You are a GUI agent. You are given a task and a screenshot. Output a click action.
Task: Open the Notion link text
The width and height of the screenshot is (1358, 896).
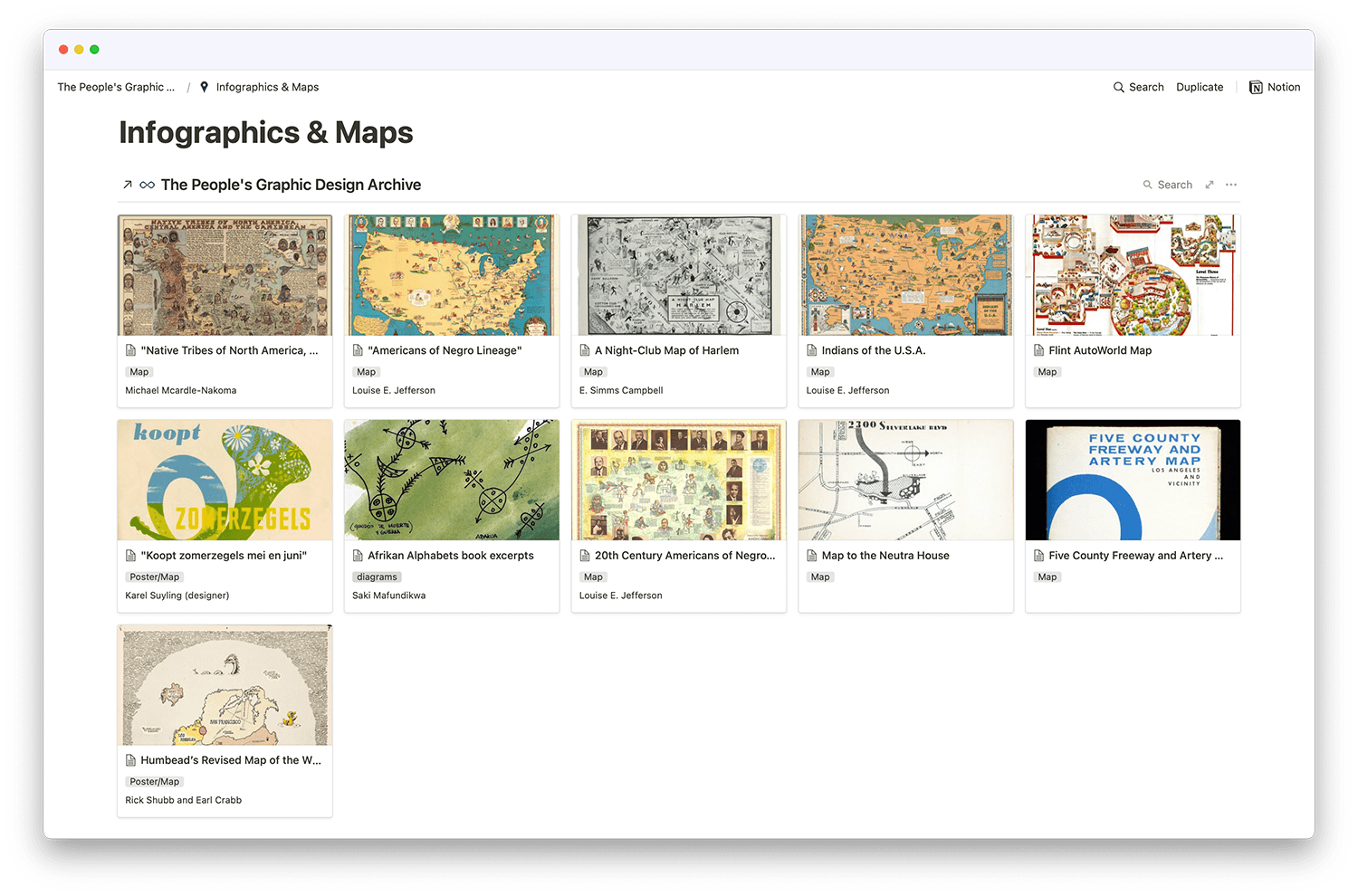click(x=1284, y=87)
